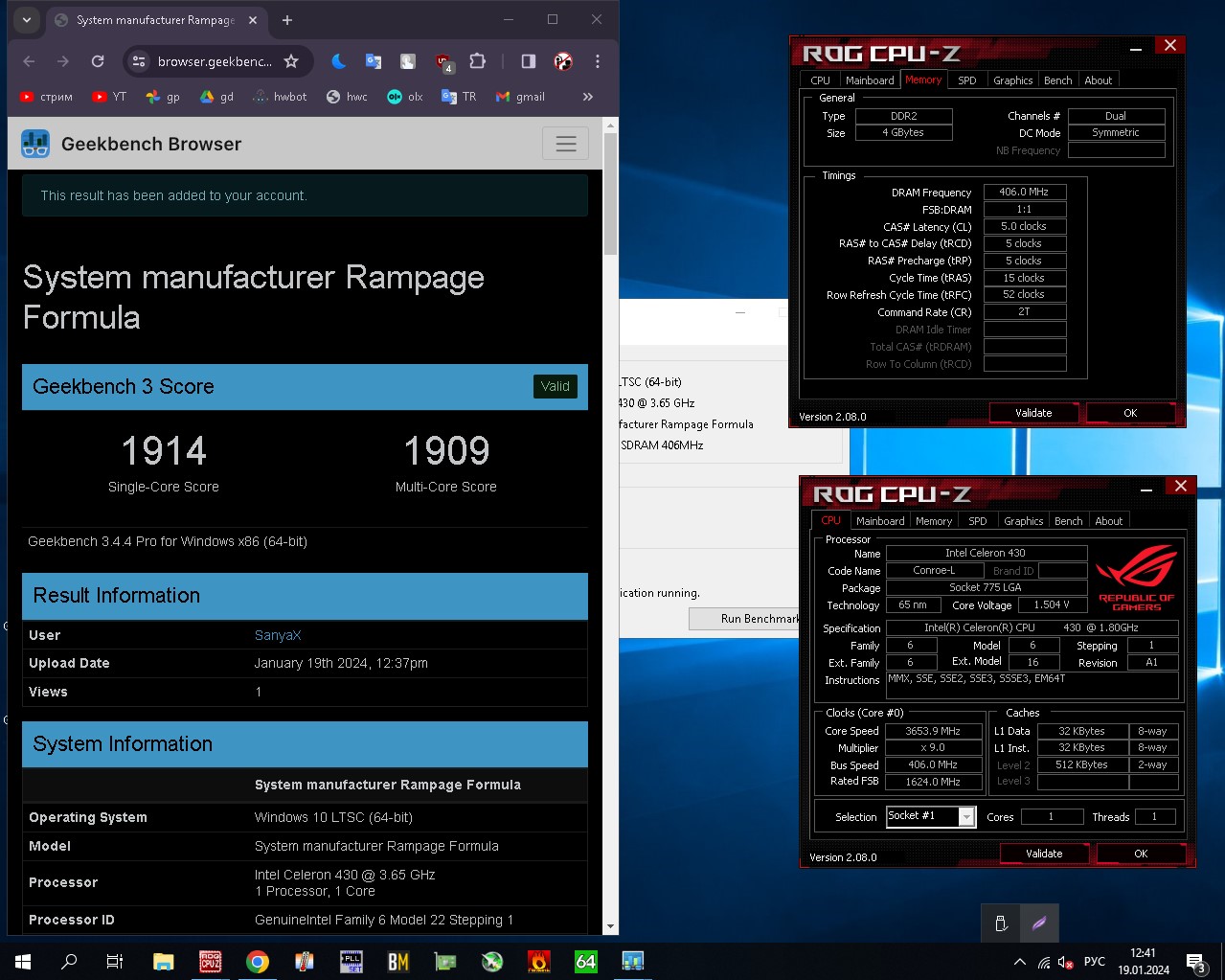
Task: Click OK in the lower CPU-Z CPU window
Action: [x=1141, y=854]
